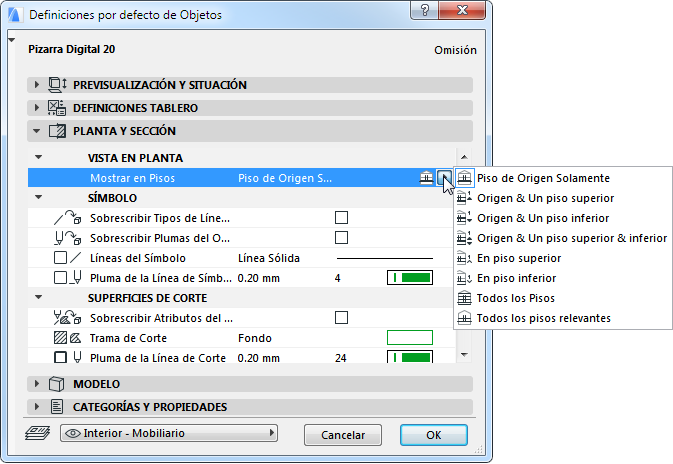Click the Sobrescribir Atributos del row icon

pyautogui.click(x=67, y=318)
